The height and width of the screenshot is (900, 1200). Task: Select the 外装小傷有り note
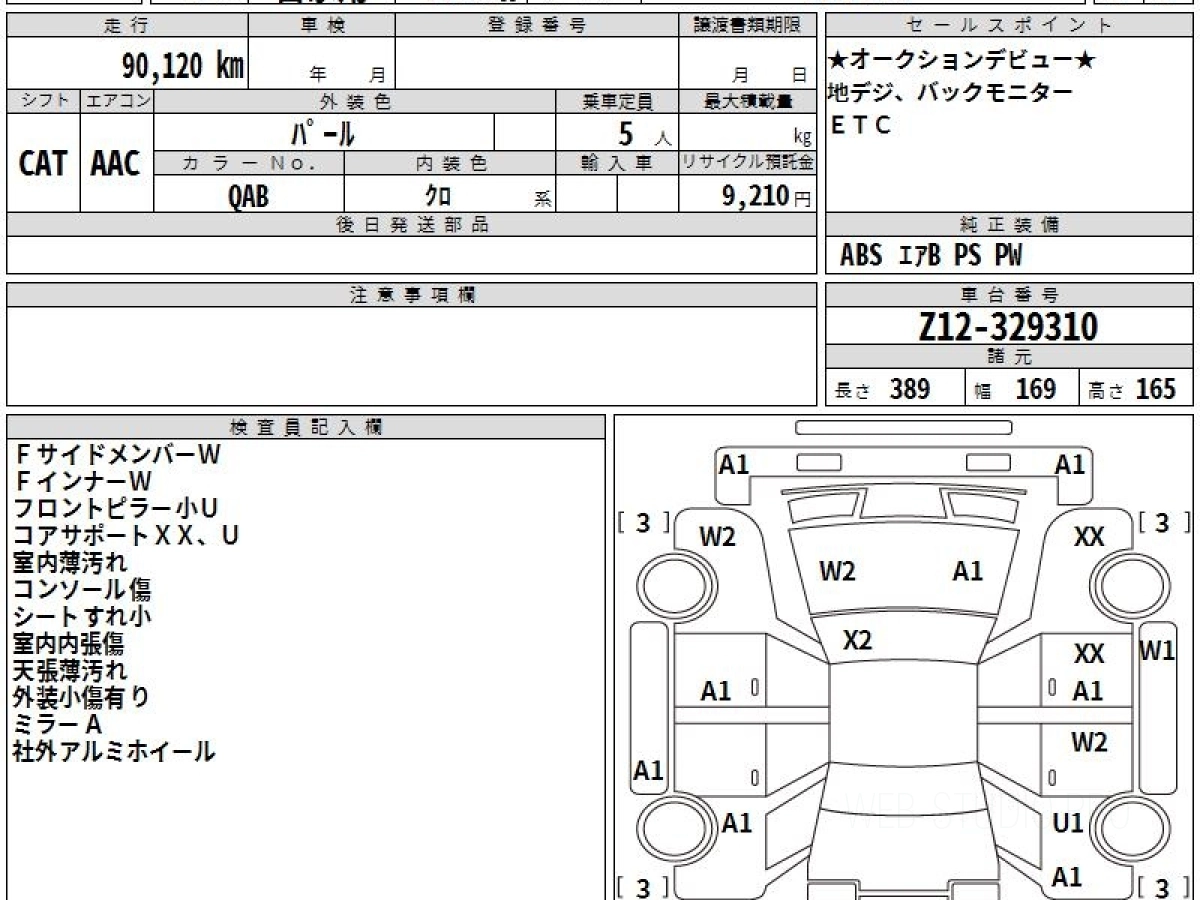tap(82, 698)
